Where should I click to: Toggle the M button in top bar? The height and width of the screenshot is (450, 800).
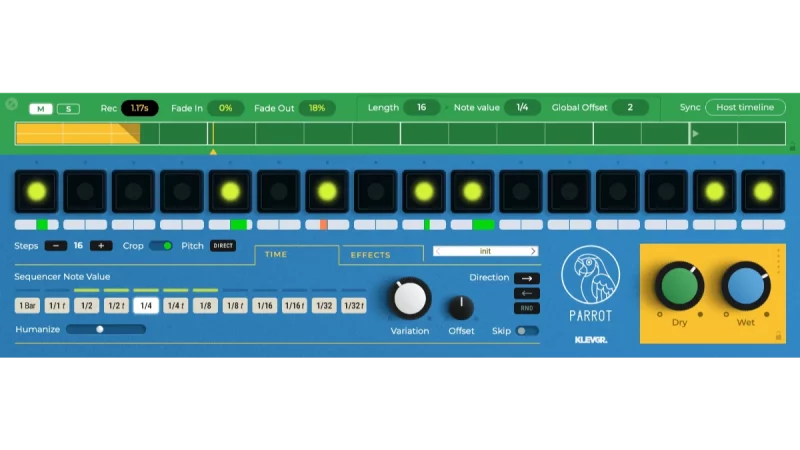pyautogui.click(x=41, y=109)
